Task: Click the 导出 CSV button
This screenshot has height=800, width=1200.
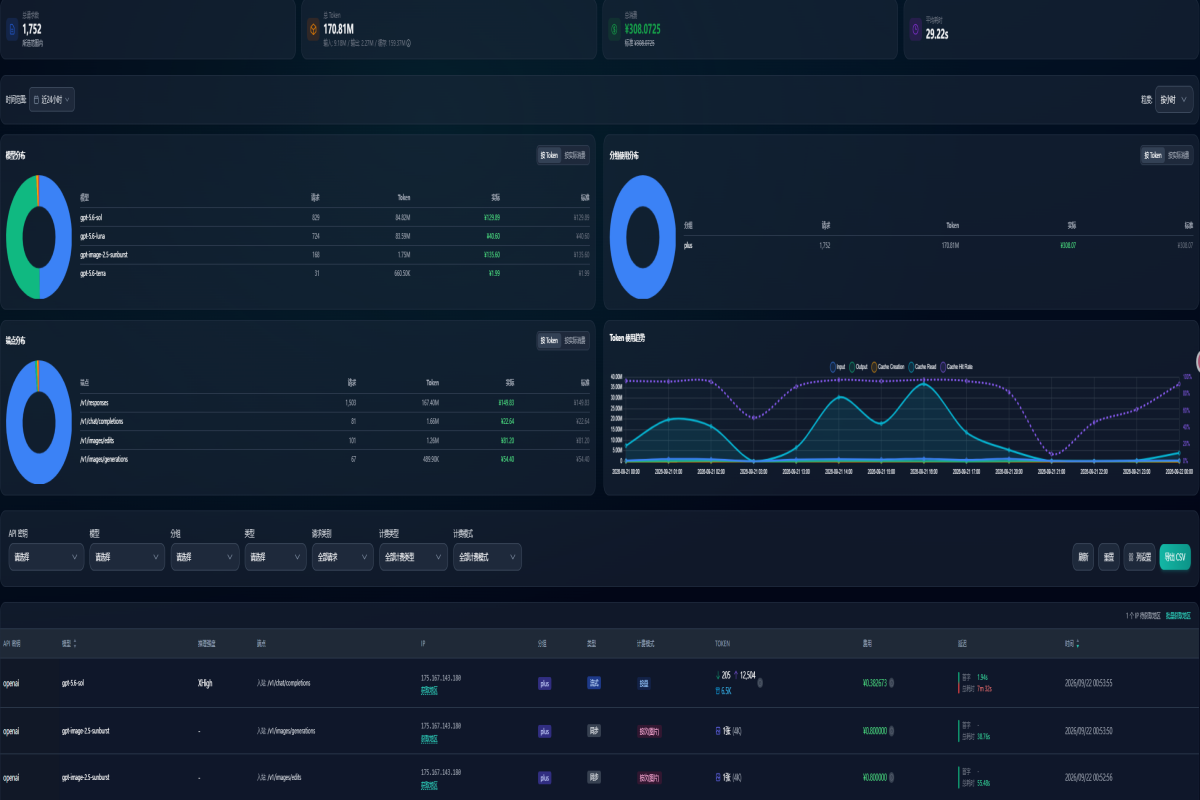Action: (1175, 557)
